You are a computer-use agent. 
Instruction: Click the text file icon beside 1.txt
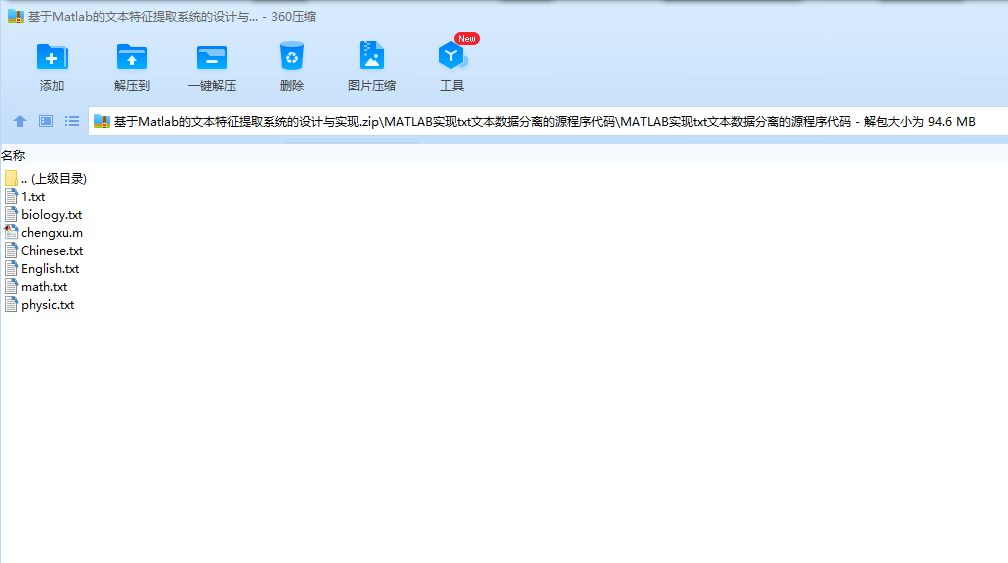click(11, 197)
